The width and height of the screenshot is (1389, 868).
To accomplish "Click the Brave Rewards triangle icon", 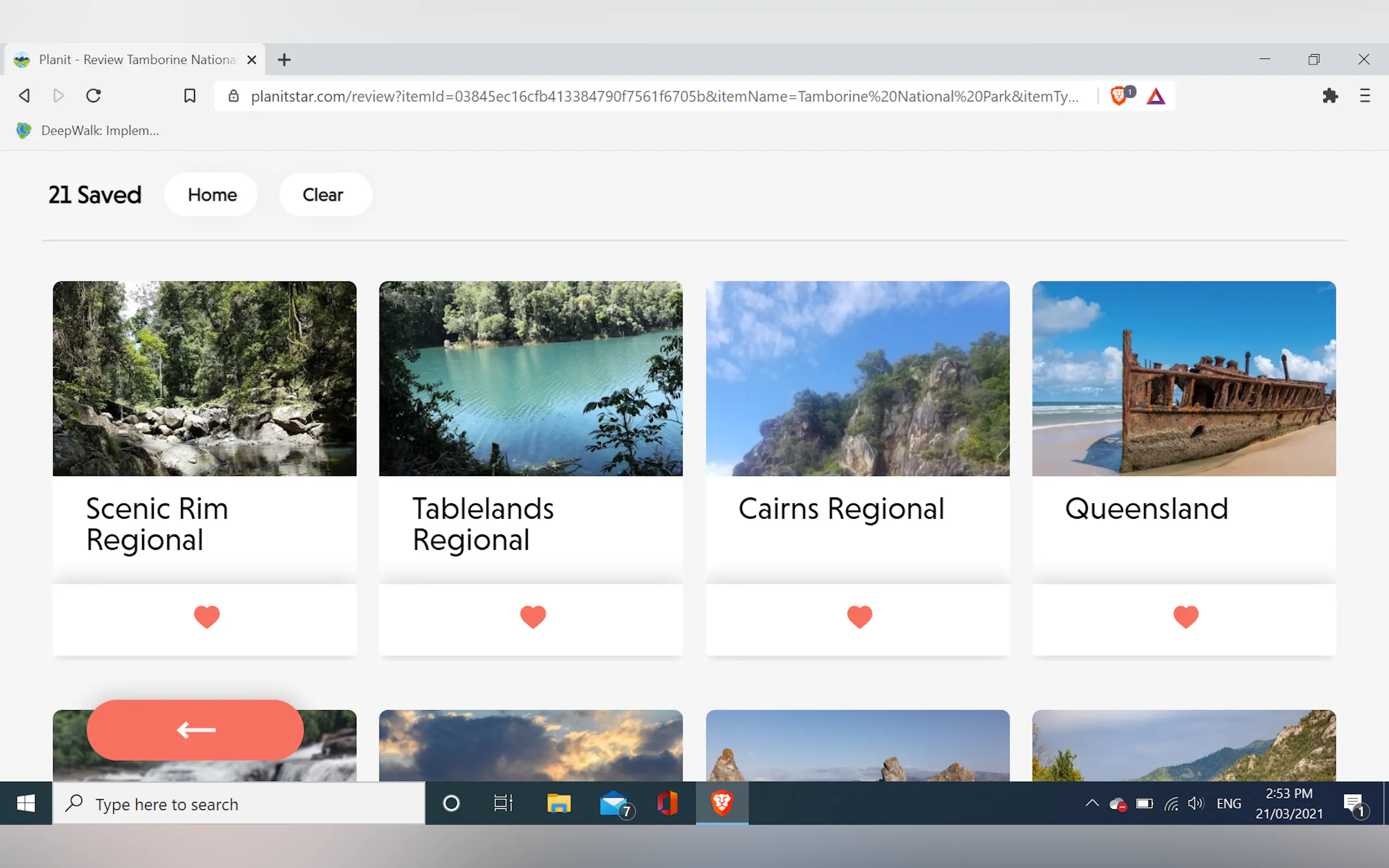I will (1155, 96).
